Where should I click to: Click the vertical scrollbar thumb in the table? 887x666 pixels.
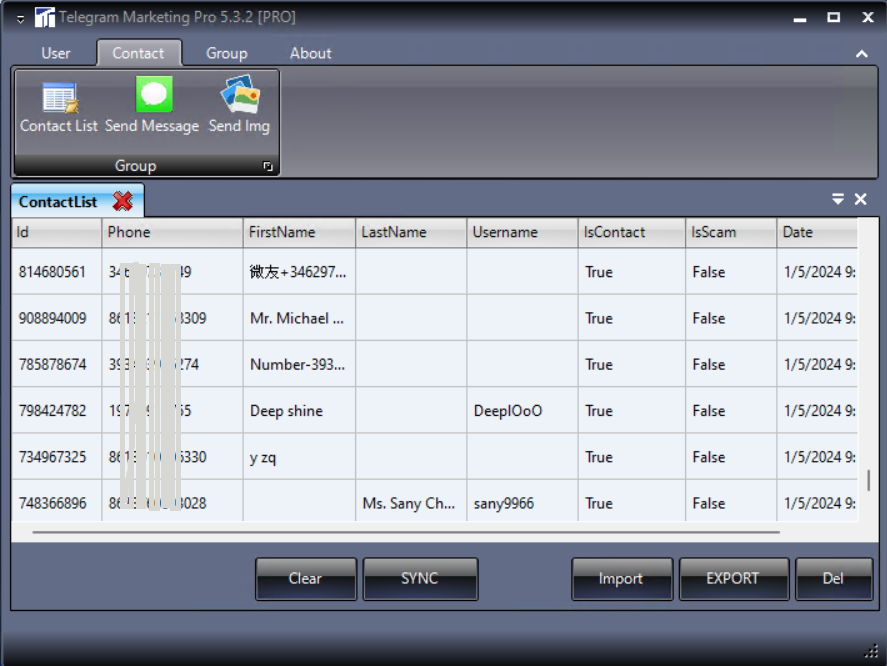tap(868, 481)
